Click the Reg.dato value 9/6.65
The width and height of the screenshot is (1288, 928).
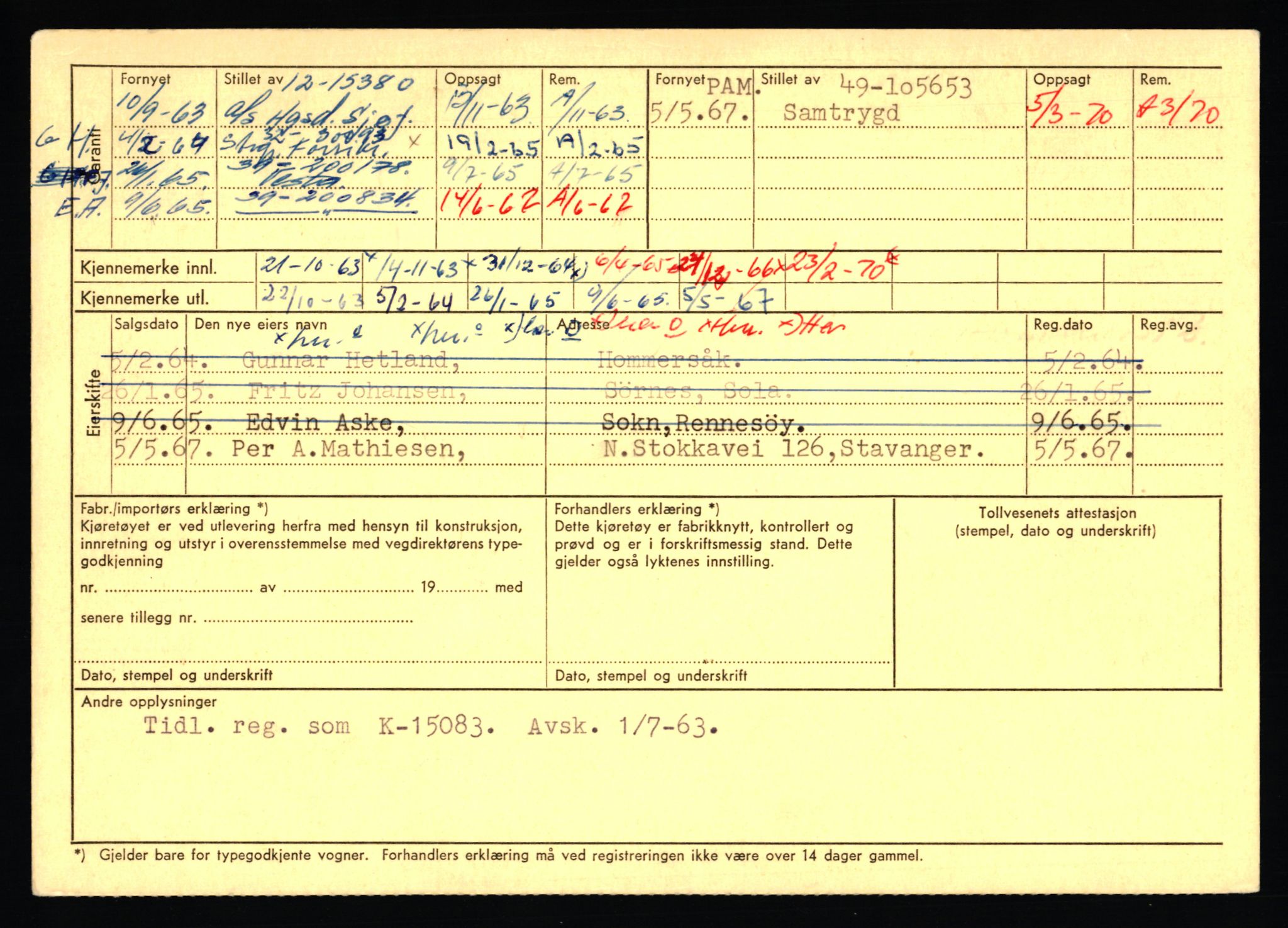point(1081,422)
